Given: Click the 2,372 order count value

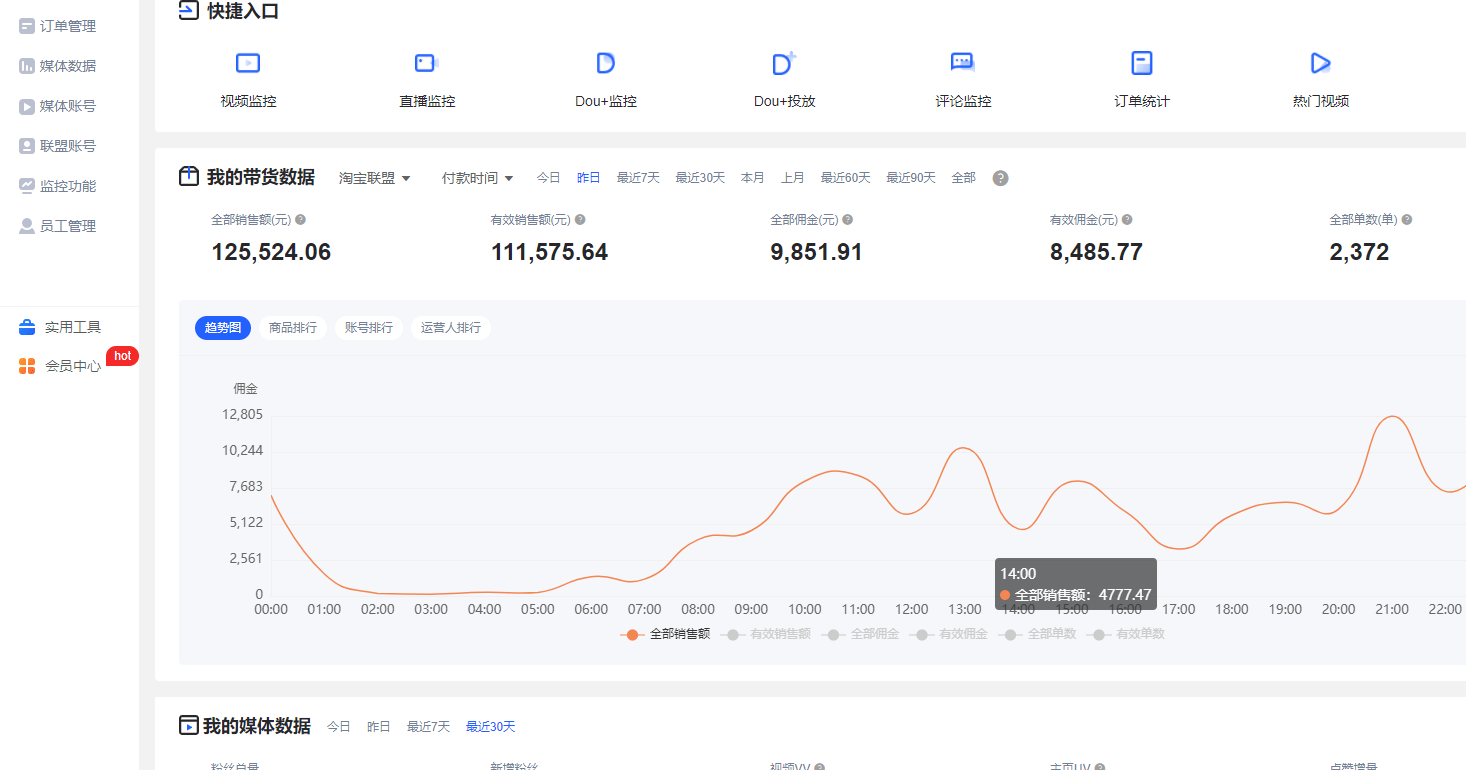Looking at the screenshot, I should (1359, 253).
